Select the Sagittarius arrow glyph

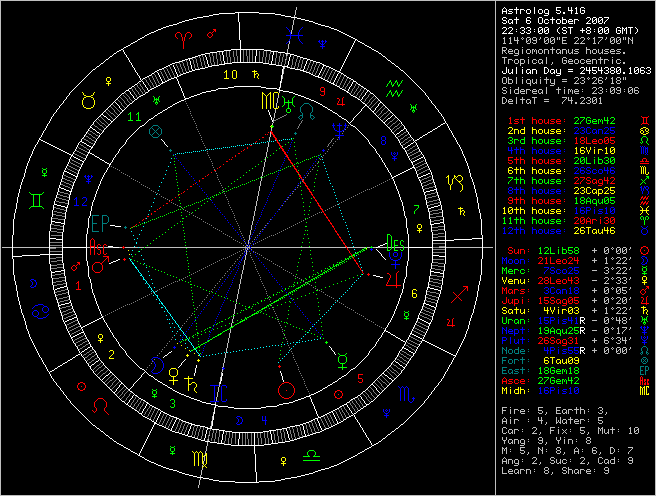click(x=458, y=296)
